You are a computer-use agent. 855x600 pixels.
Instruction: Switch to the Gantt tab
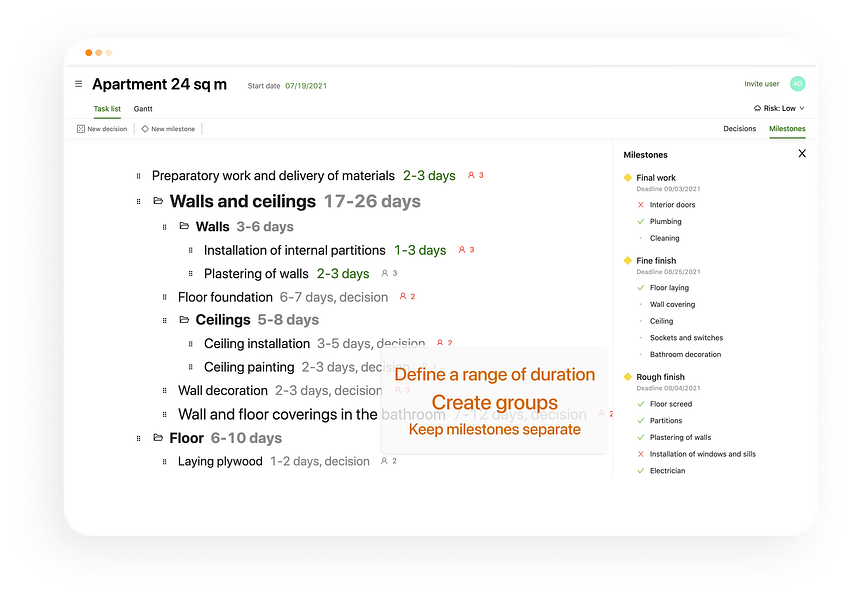[143, 108]
